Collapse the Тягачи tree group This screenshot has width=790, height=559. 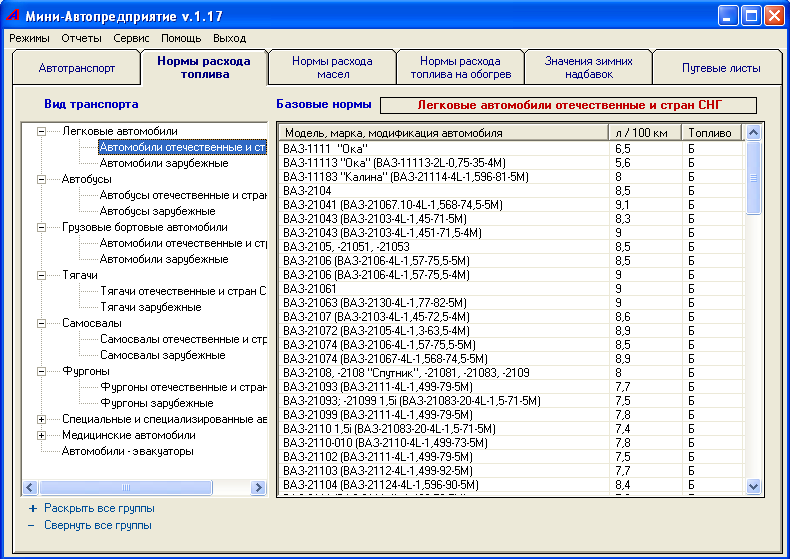41,275
